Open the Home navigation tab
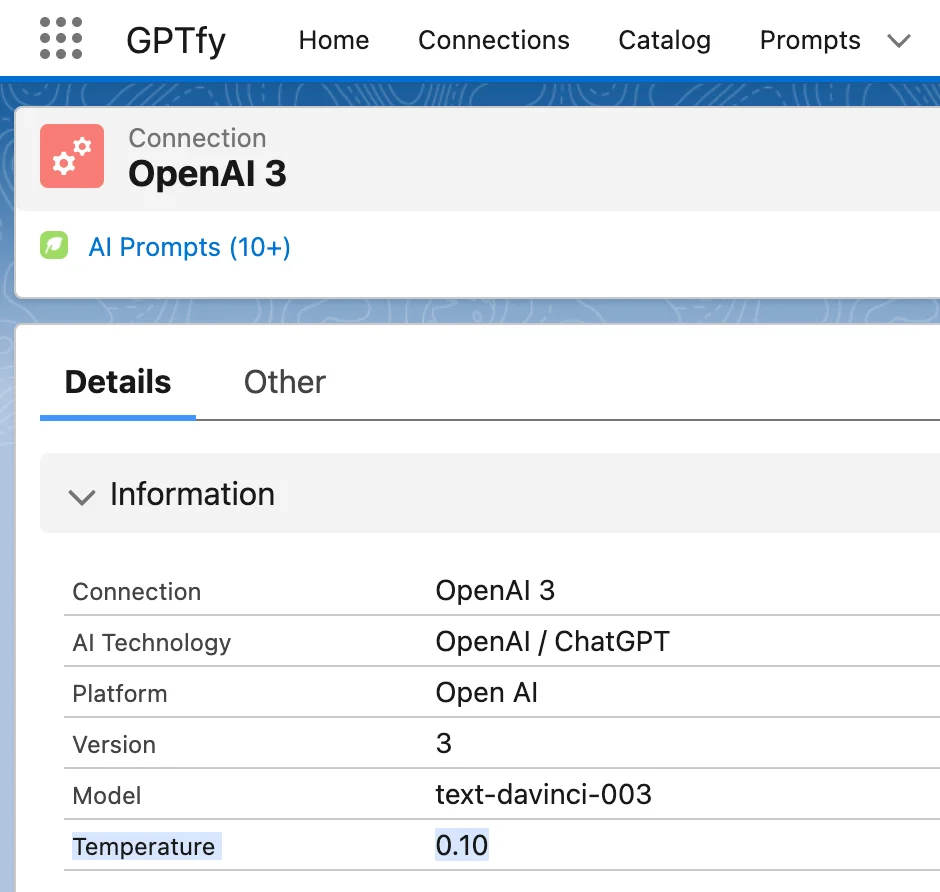 [334, 40]
